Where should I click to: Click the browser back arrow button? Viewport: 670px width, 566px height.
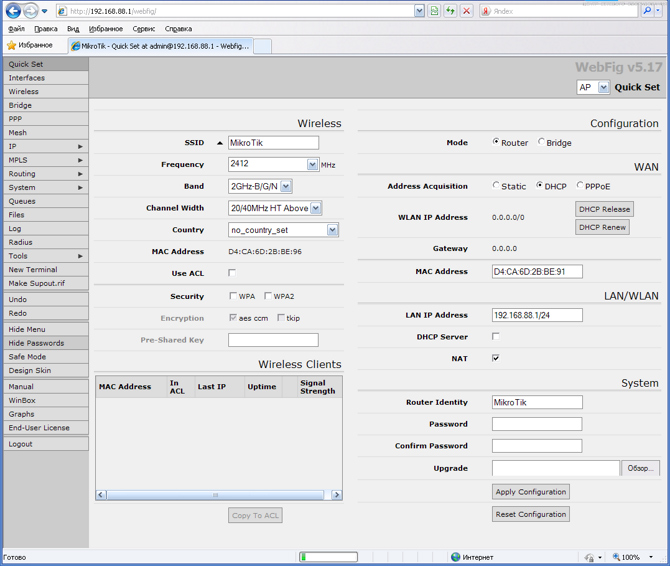coord(14,11)
